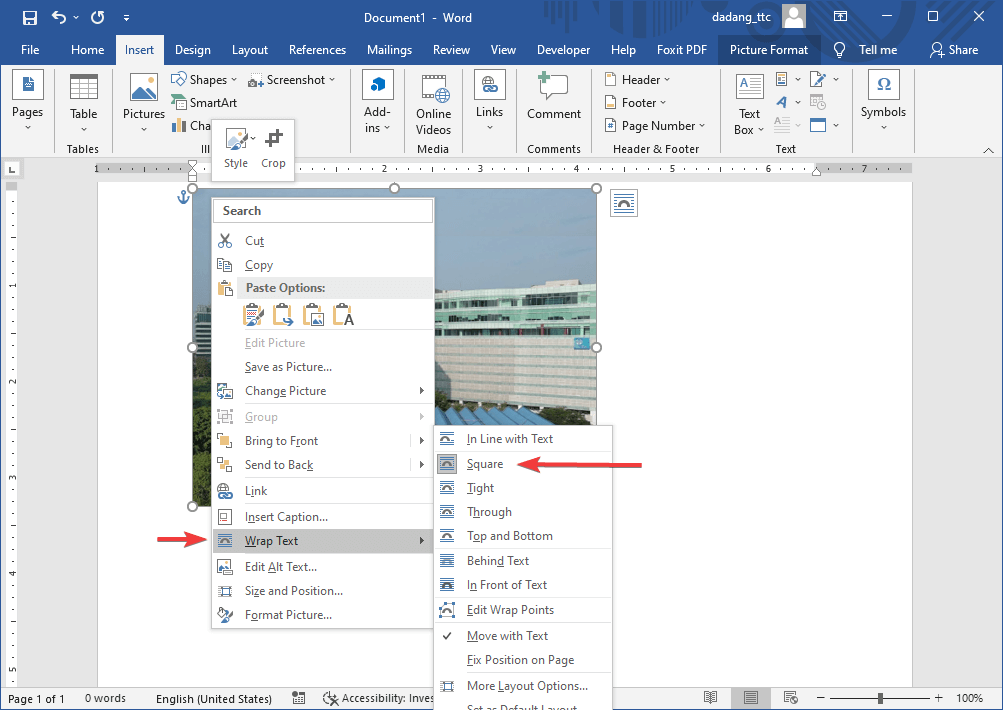Viewport: 1003px width, 710px height.
Task: Choose Format Picture from context menu
Action: [x=288, y=615]
